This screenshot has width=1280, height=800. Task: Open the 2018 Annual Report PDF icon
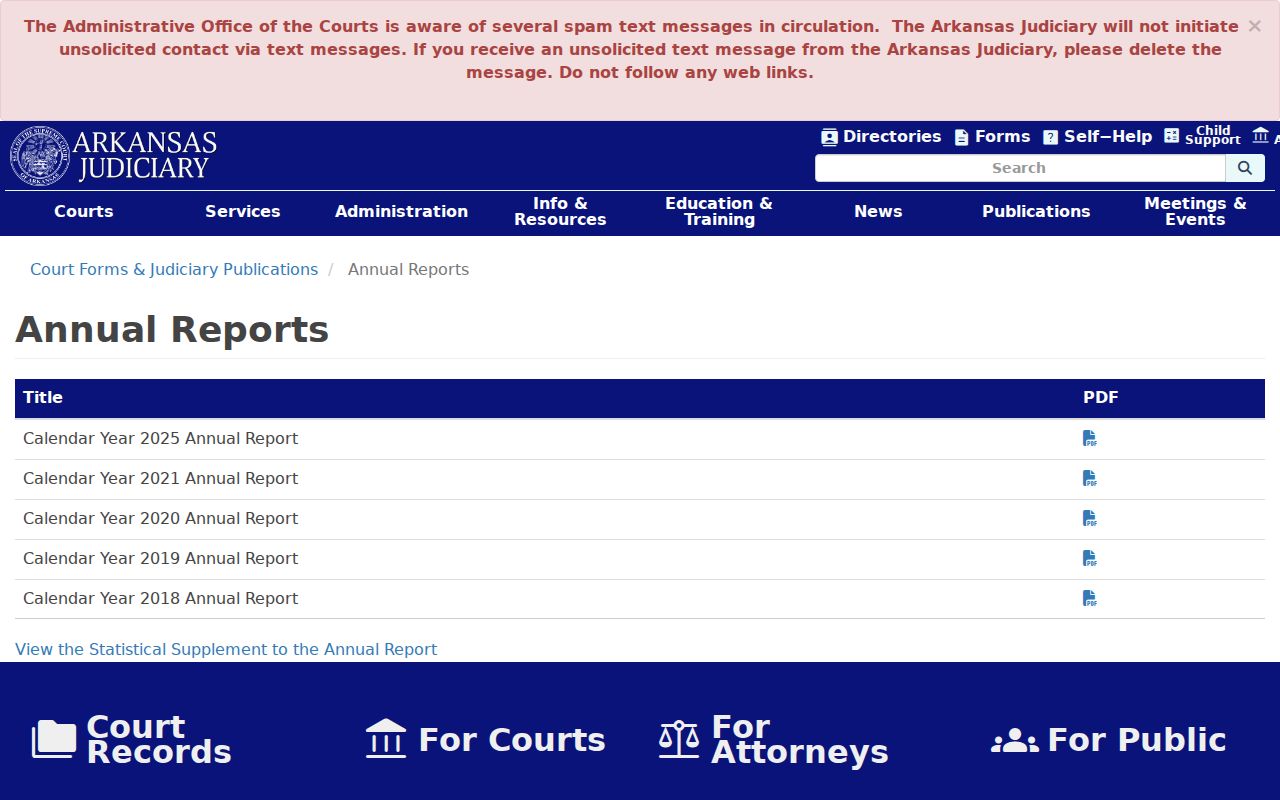[1090, 598]
